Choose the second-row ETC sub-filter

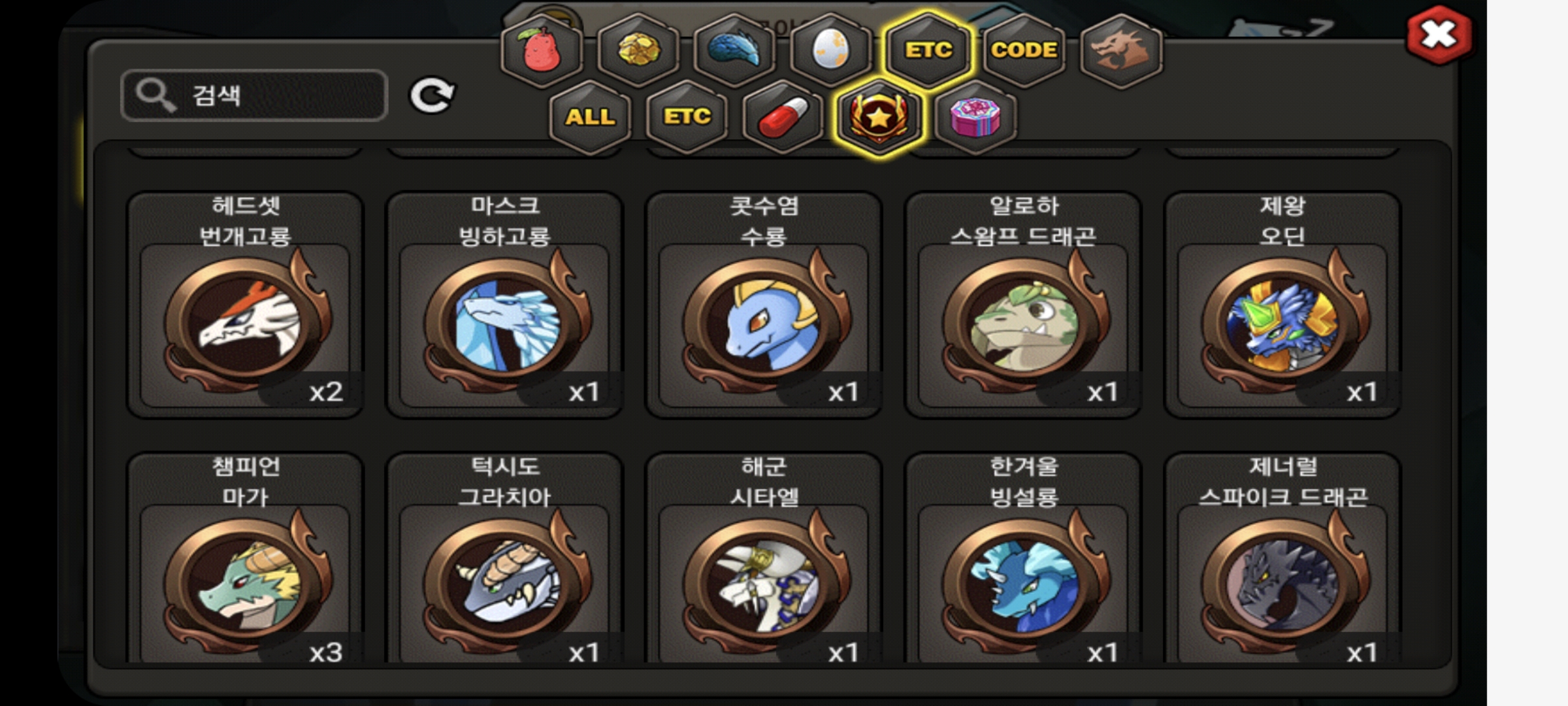[687, 118]
